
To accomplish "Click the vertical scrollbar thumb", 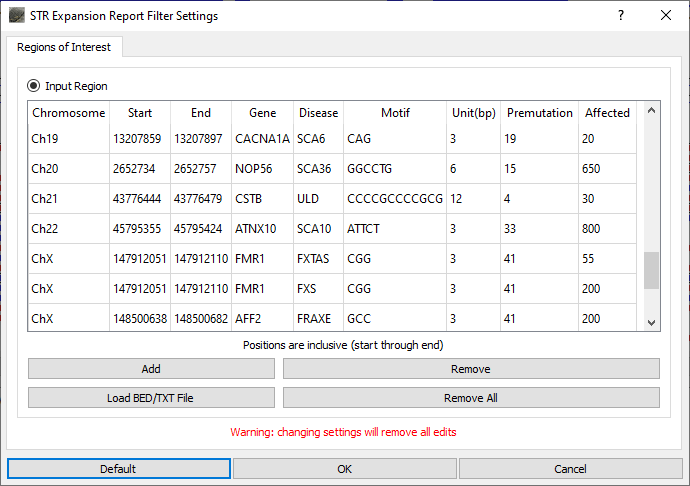I will coord(652,270).
